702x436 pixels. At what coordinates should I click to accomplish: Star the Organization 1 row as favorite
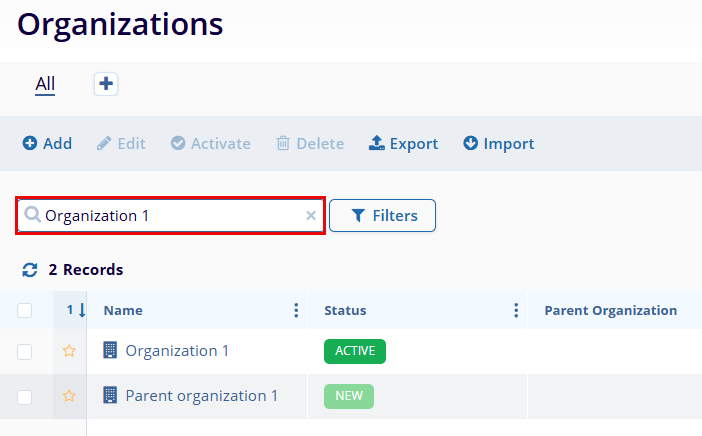coord(69,351)
